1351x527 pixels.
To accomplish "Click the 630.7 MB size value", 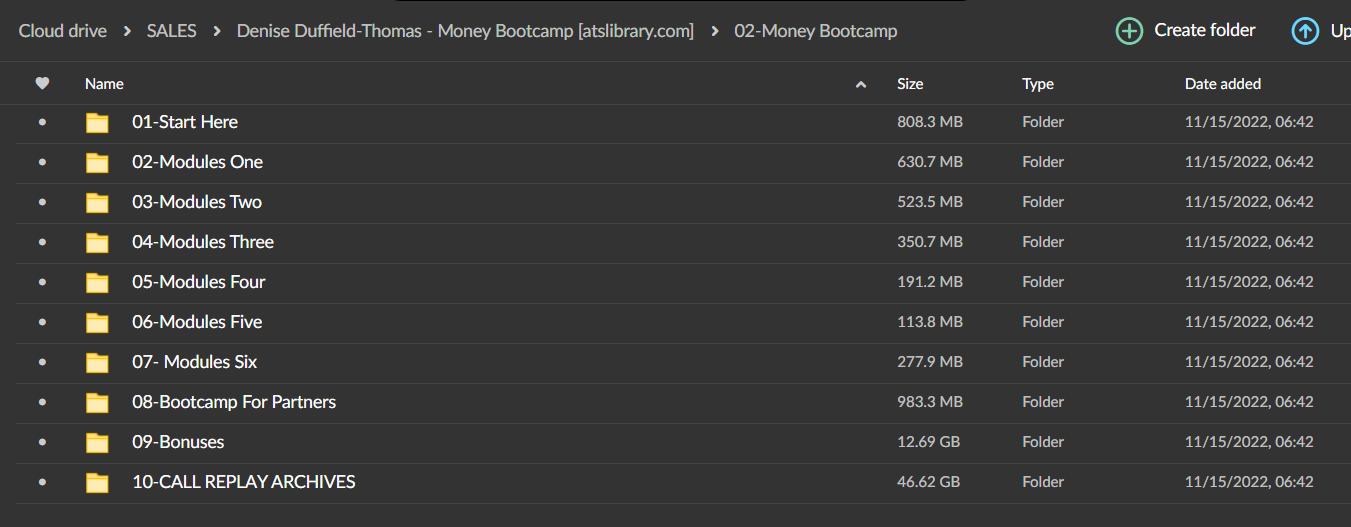I will pos(930,162).
